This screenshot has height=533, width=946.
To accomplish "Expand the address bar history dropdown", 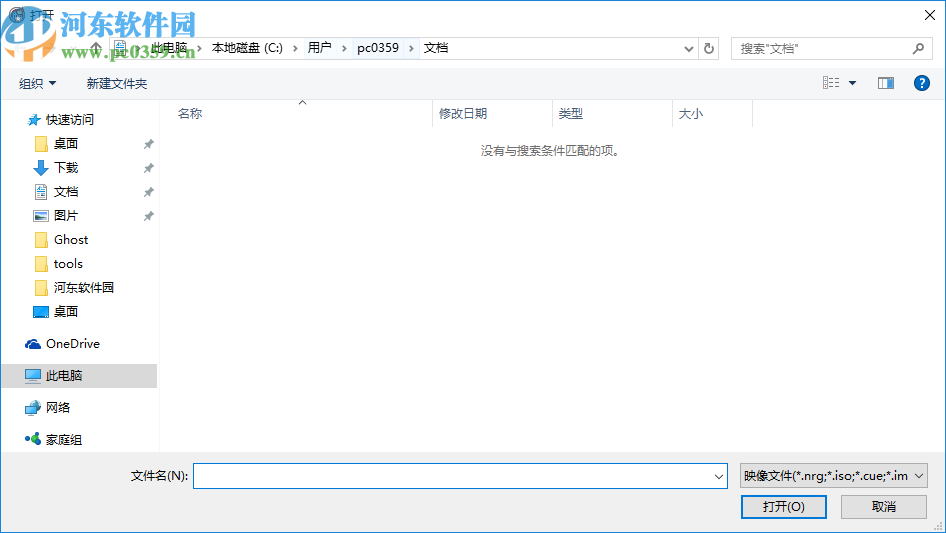I will tap(688, 49).
